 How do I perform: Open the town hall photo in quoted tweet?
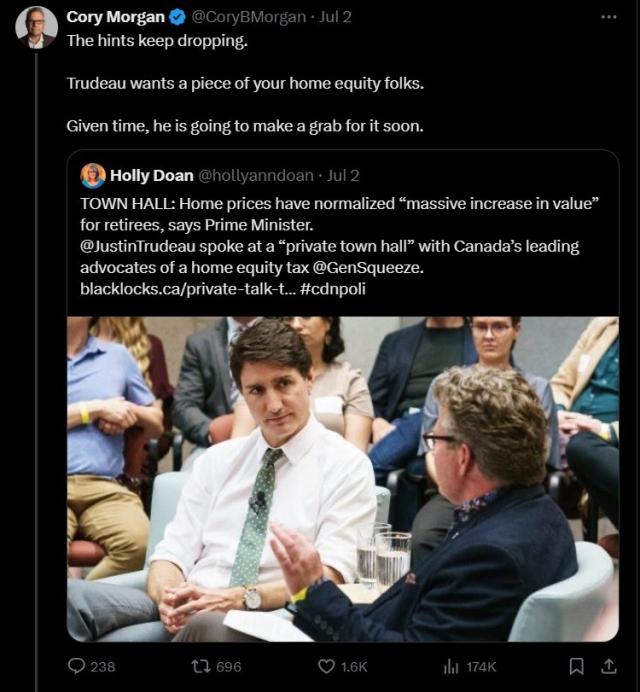pyautogui.click(x=343, y=479)
